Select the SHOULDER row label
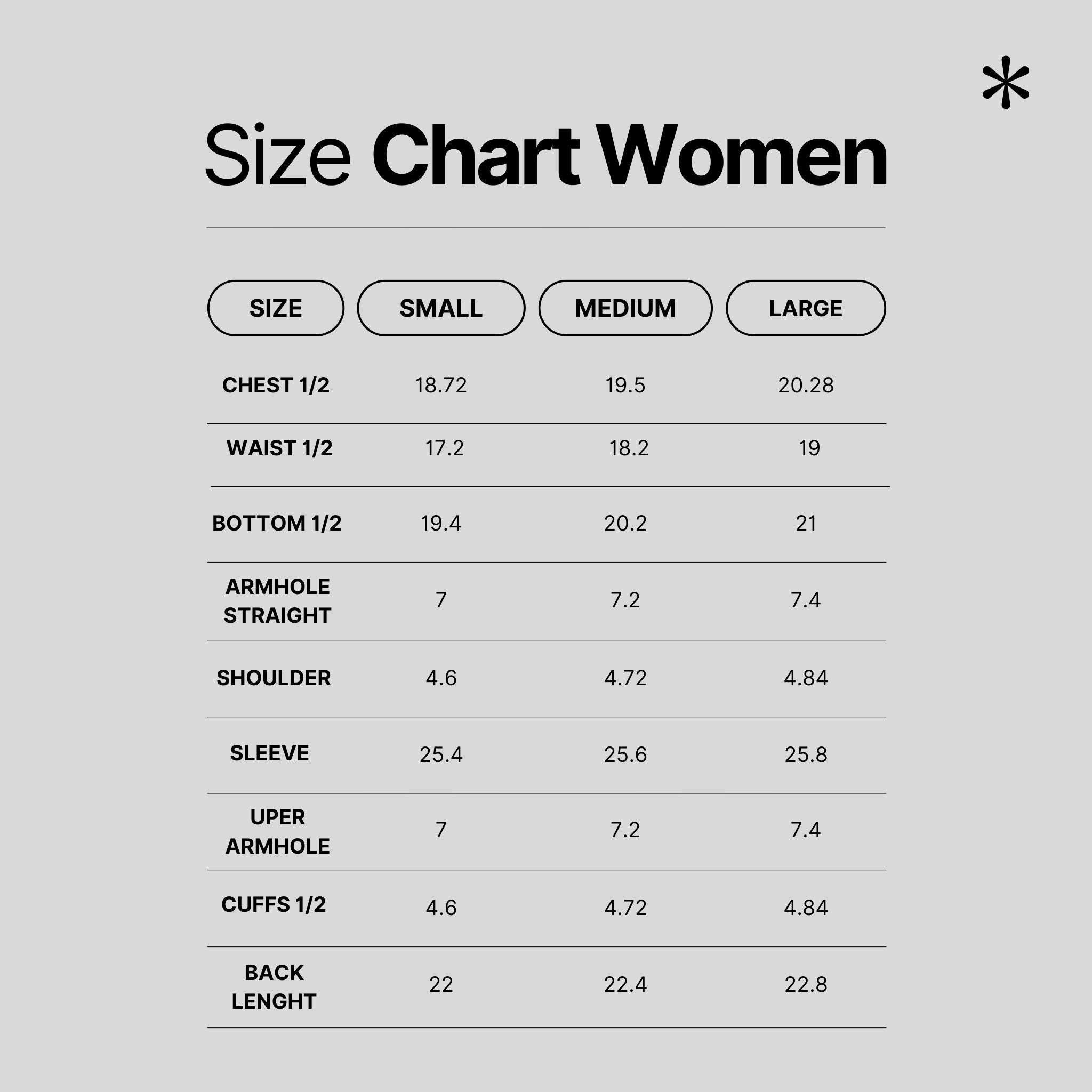Screen dimensions: 1092x1092 click(274, 678)
